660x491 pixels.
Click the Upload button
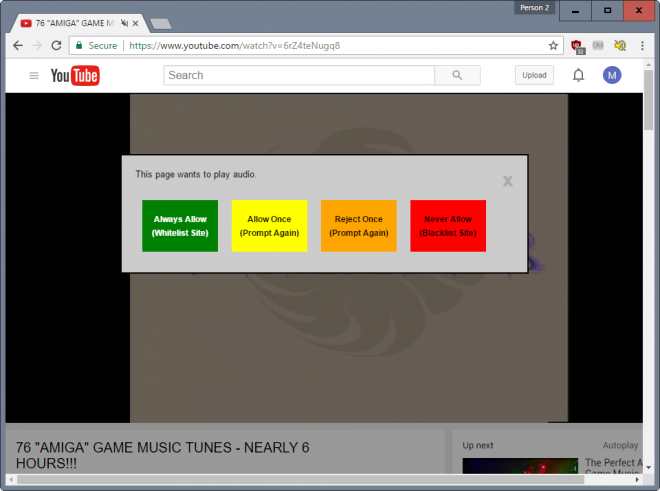(534, 75)
